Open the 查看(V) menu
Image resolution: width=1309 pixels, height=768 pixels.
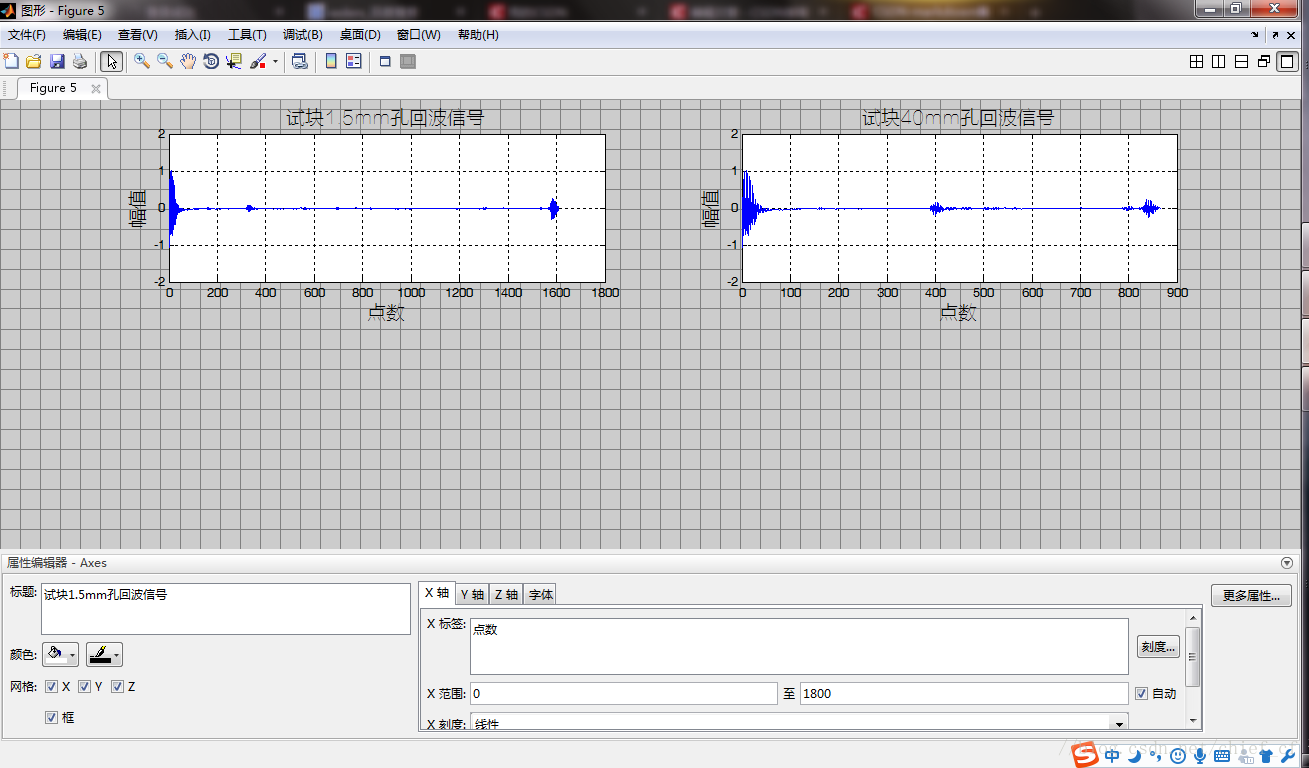point(138,35)
